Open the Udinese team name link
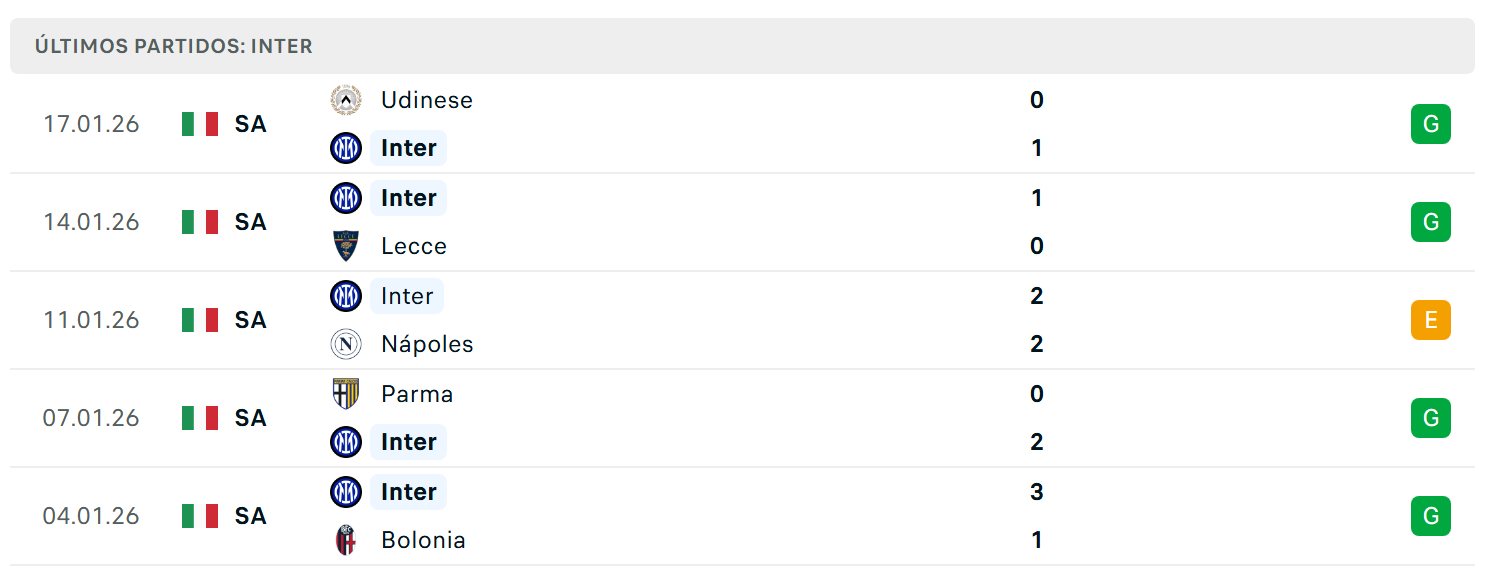Image resolution: width=1490 pixels, height=581 pixels. 427,100
